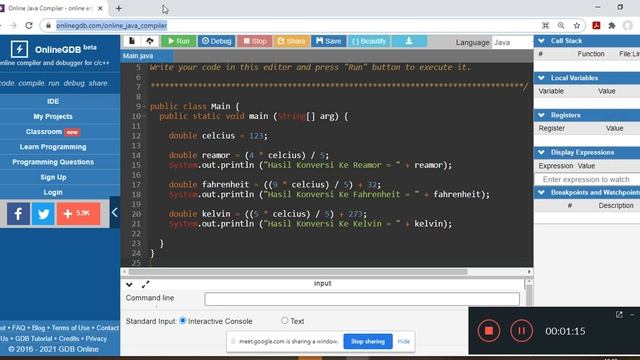The height and width of the screenshot is (360, 640).
Task: Open the Credits footer link
Action: [69, 338]
